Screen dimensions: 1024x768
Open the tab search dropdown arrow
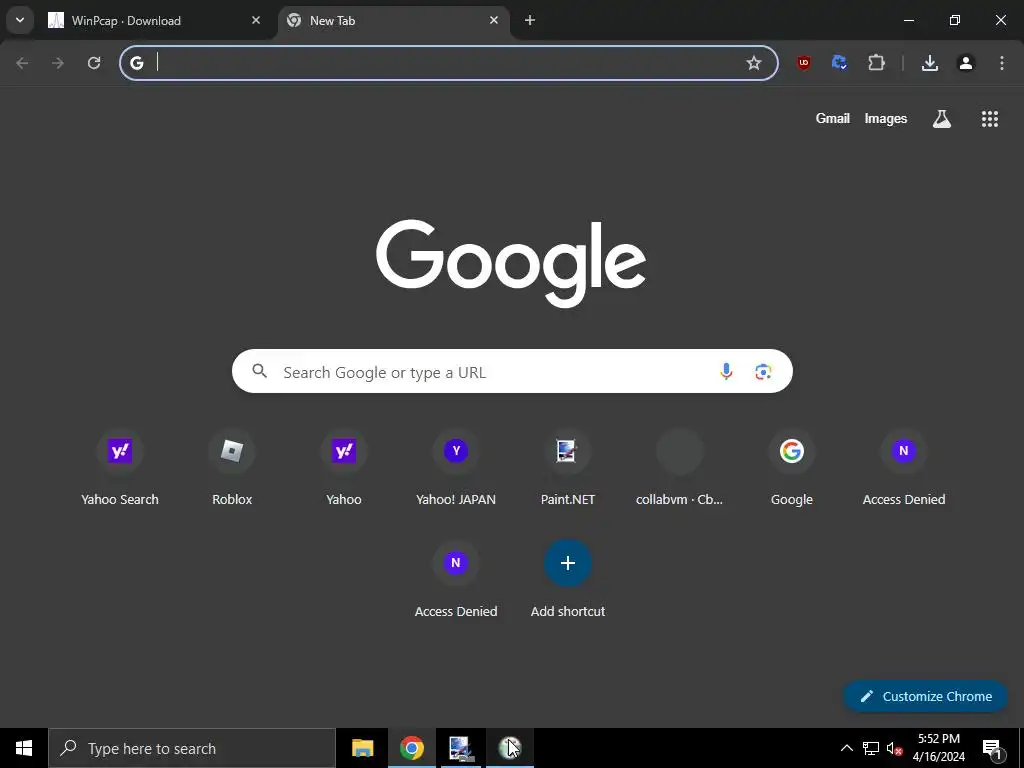[x=20, y=20]
